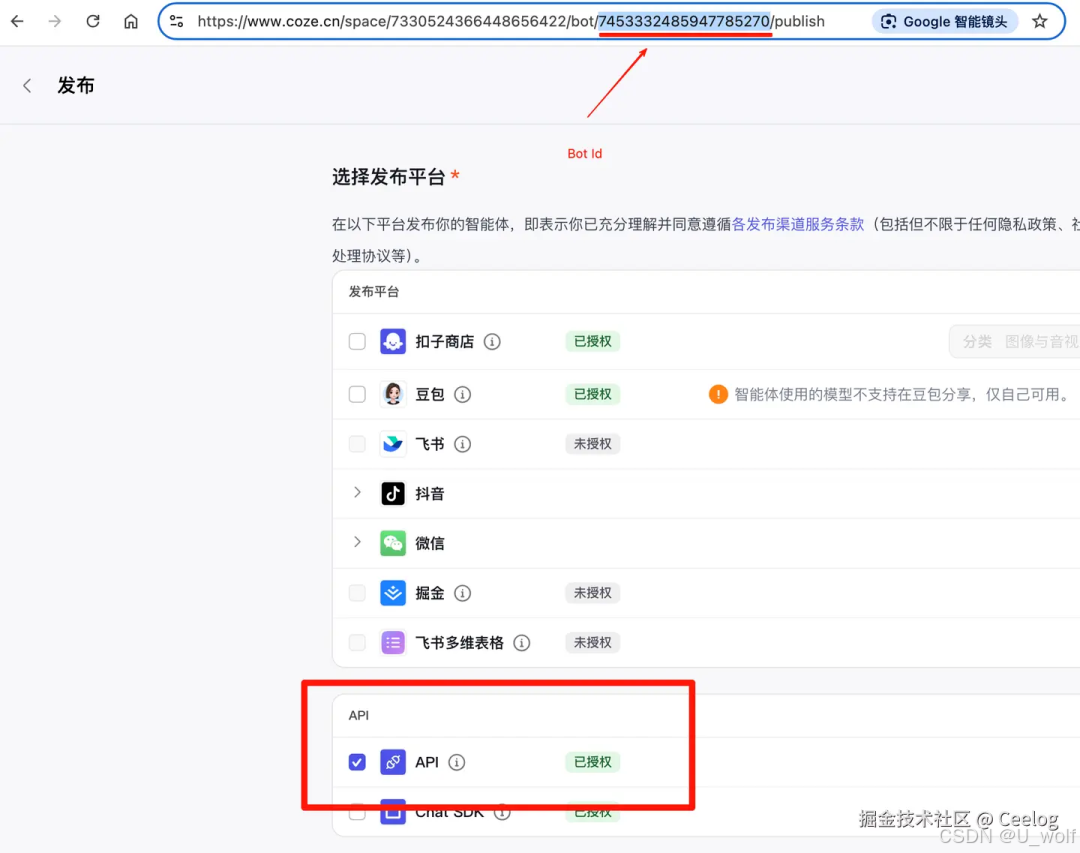Image resolution: width=1080 pixels, height=853 pixels.
Task: Click the 选择发布平台 heading
Action: coord(389,177)
